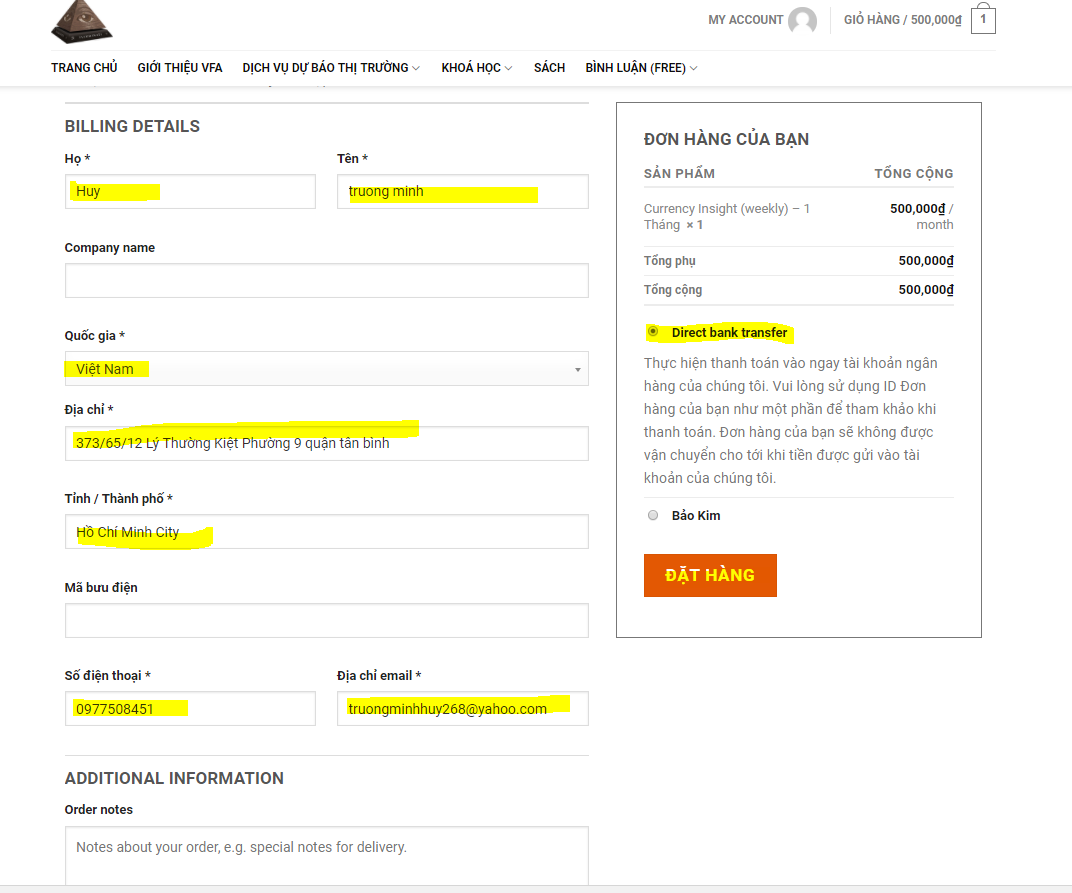Screen dimensions: 1072x893
Task: Focus the Company name field
Action: tap(326, 281)
